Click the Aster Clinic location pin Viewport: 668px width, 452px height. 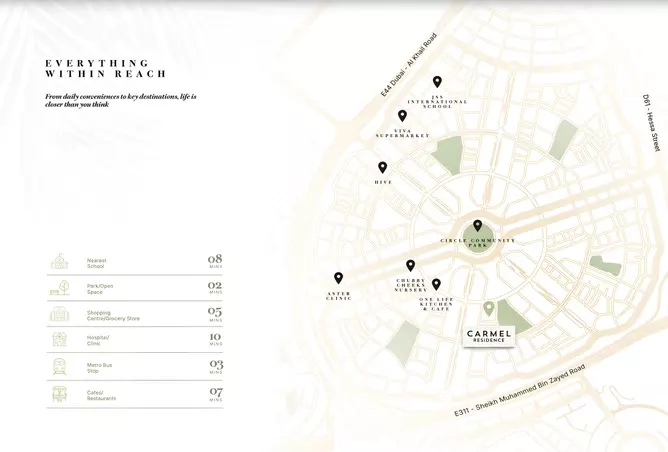[338, 278]
